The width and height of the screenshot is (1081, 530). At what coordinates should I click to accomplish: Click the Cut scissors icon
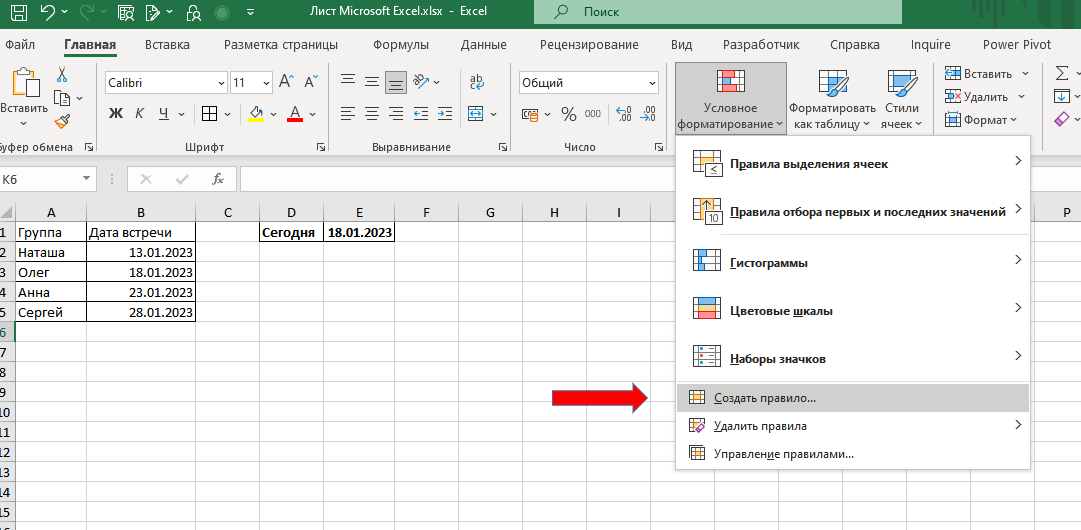[62, 75]
